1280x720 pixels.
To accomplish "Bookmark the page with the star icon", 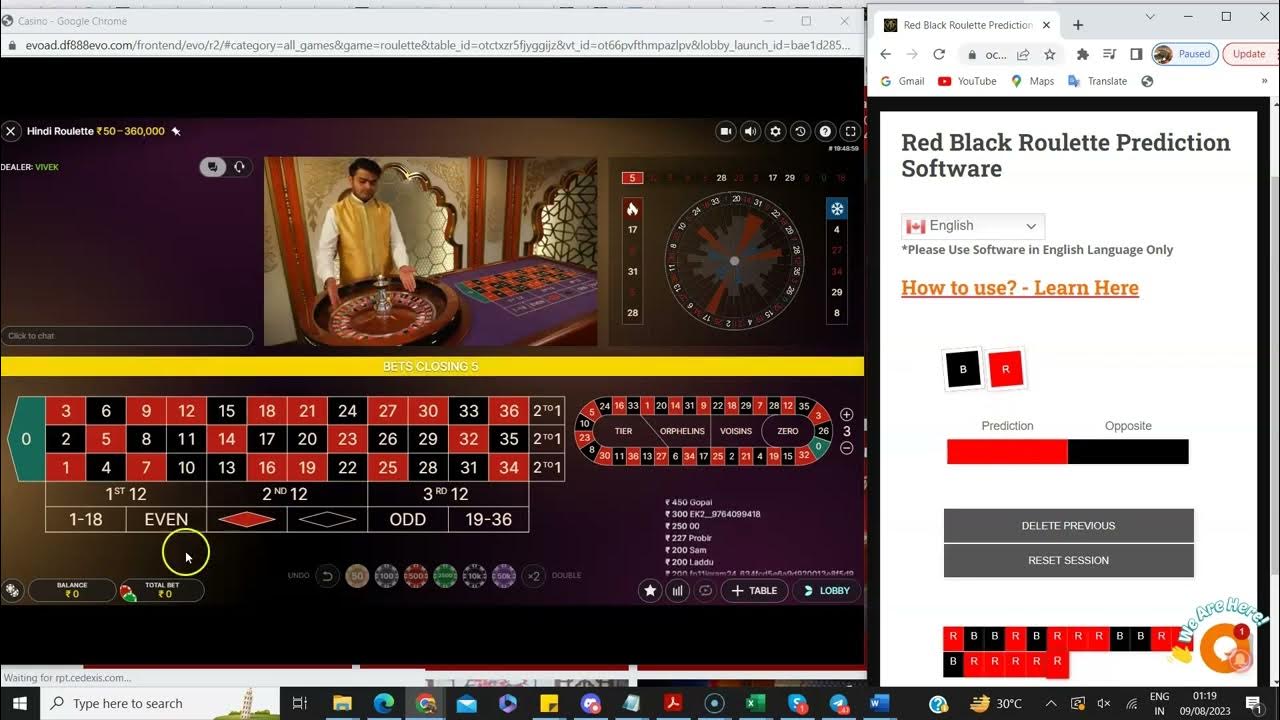I will coord(1049,54).
